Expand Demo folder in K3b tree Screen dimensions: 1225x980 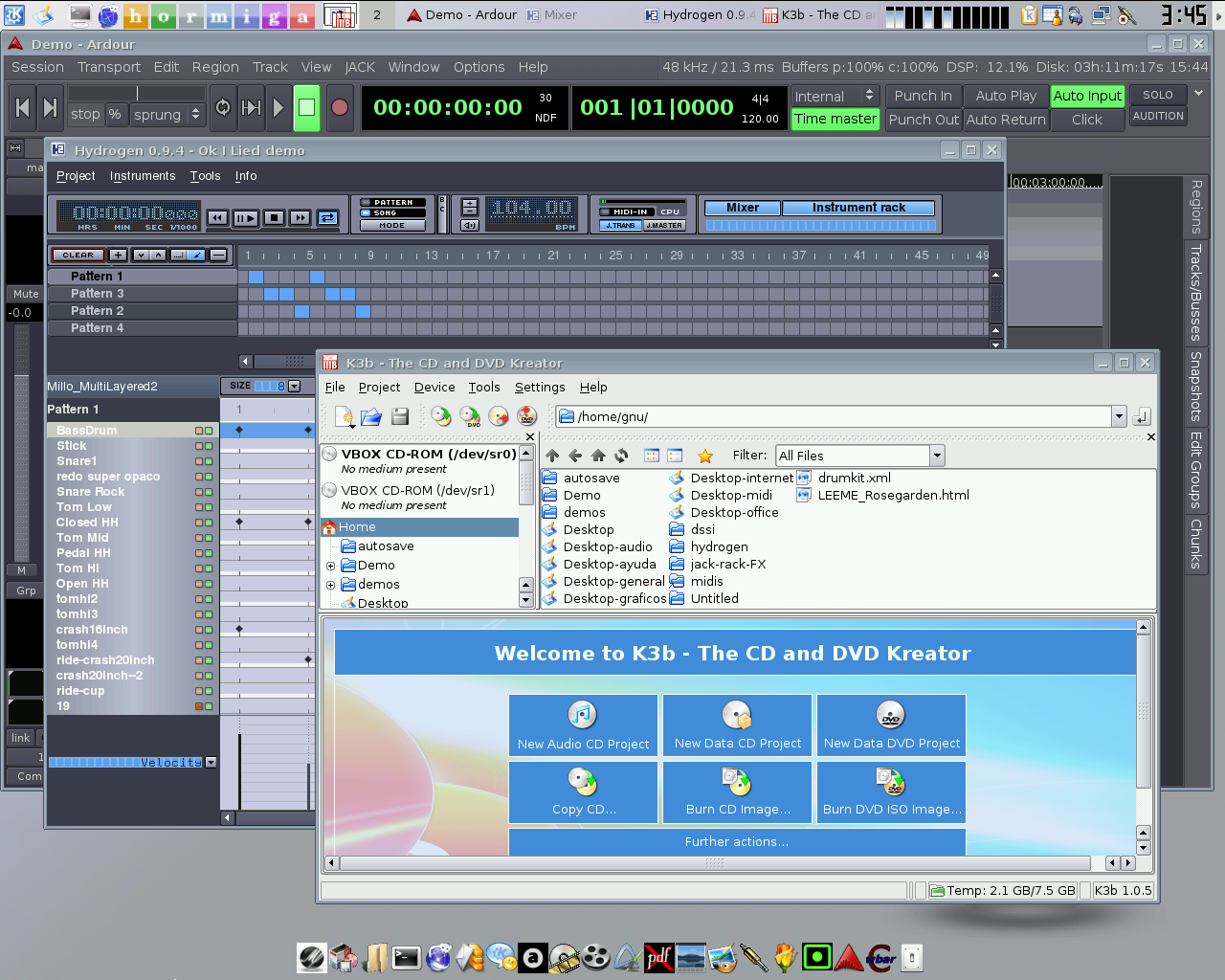[x=331, y=566]
